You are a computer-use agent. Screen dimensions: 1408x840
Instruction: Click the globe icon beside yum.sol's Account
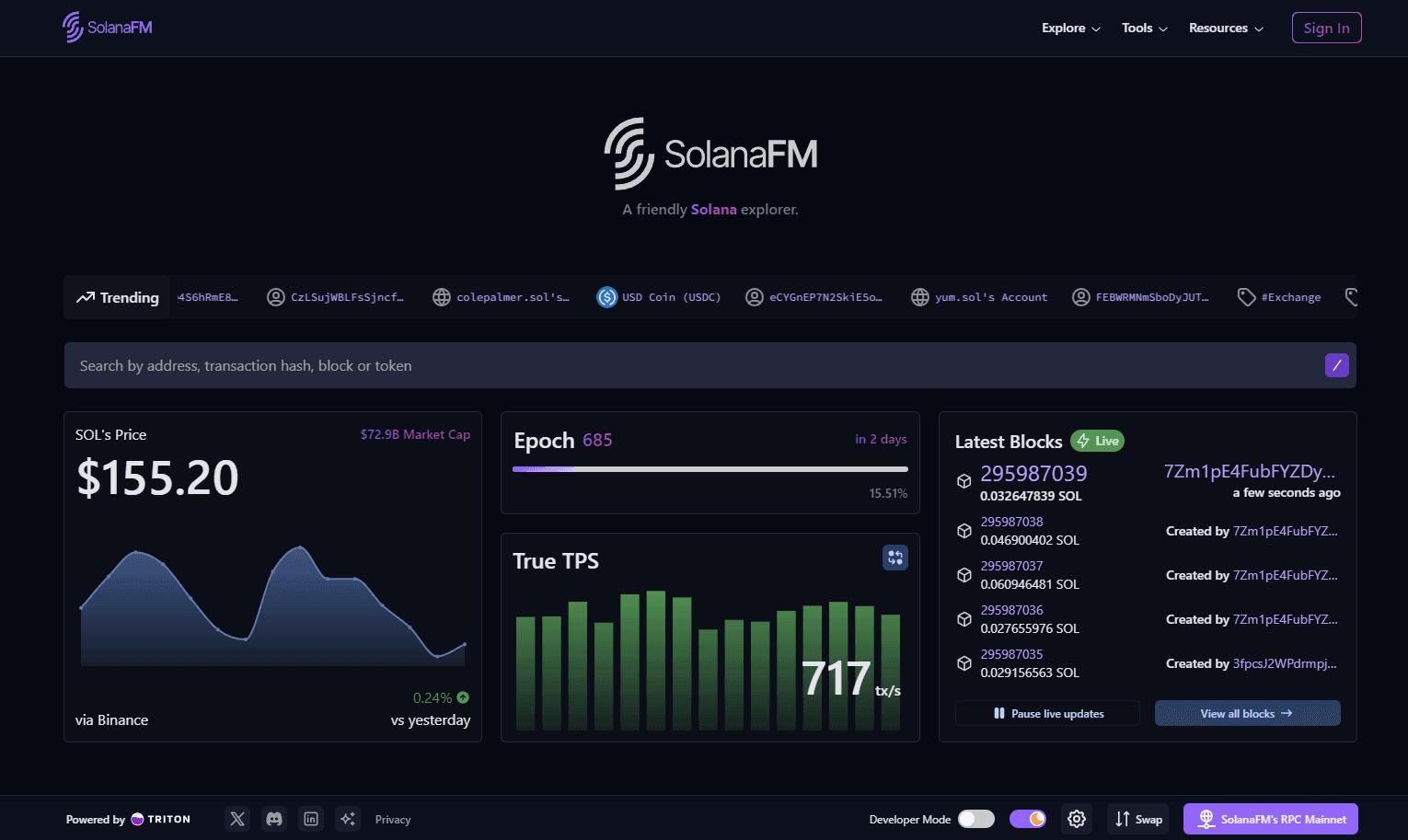point(920,297)
